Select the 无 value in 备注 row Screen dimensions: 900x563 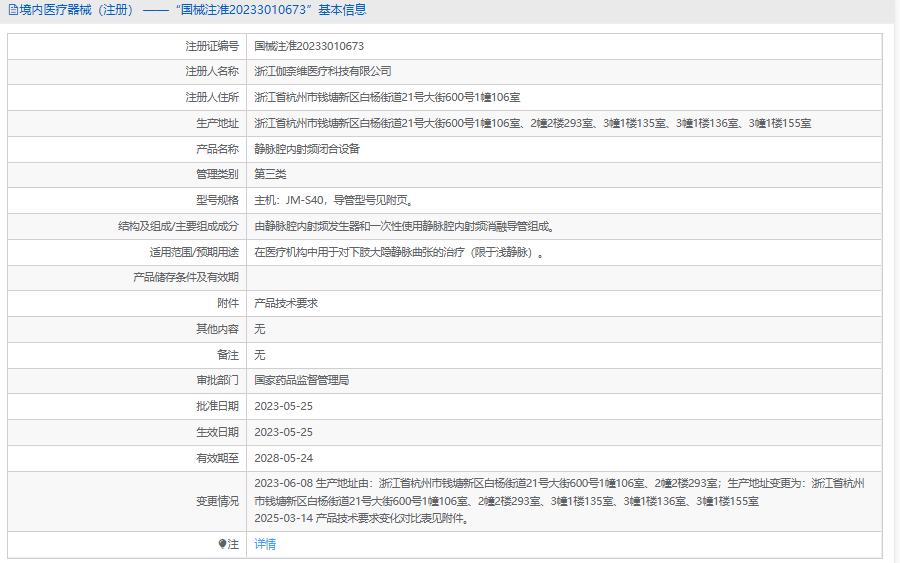click(x=259, y=355)
